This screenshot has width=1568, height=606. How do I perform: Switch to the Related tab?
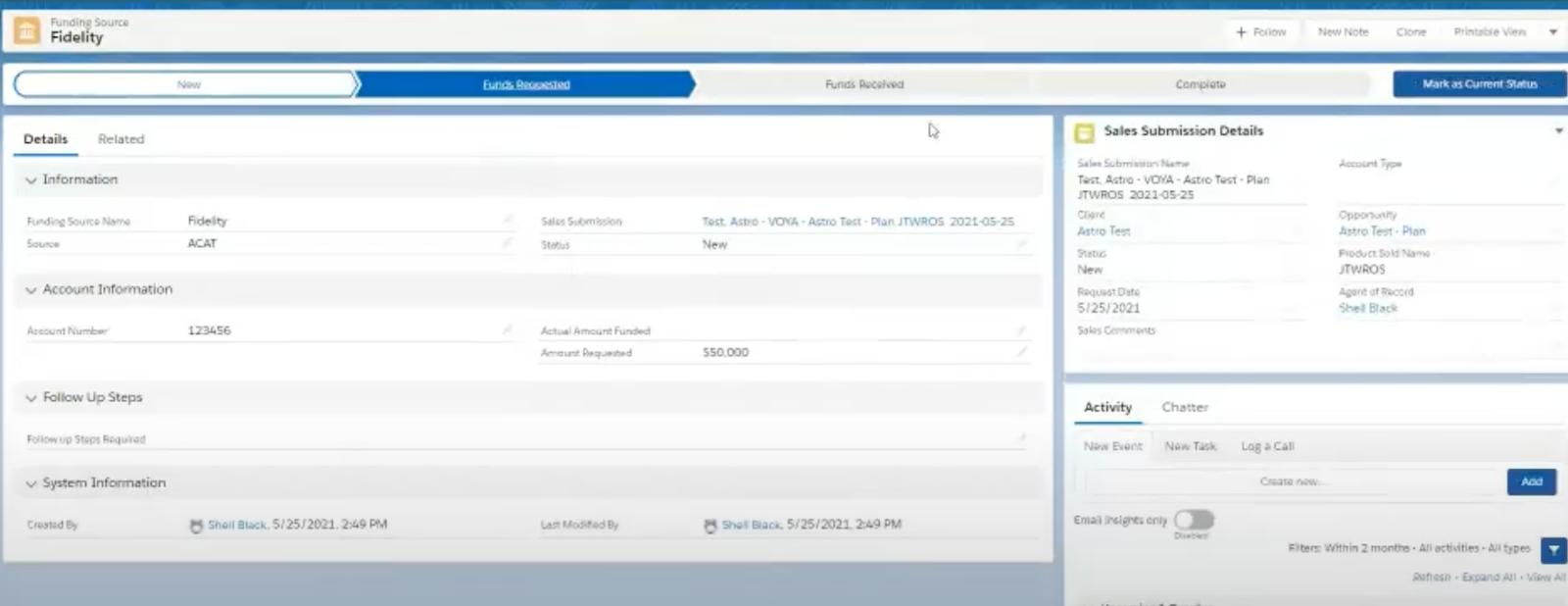[x=121, y=139]
